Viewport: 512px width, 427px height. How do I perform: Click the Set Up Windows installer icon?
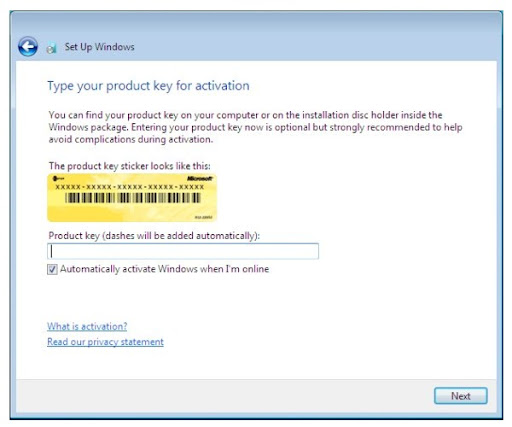point(51,48)
